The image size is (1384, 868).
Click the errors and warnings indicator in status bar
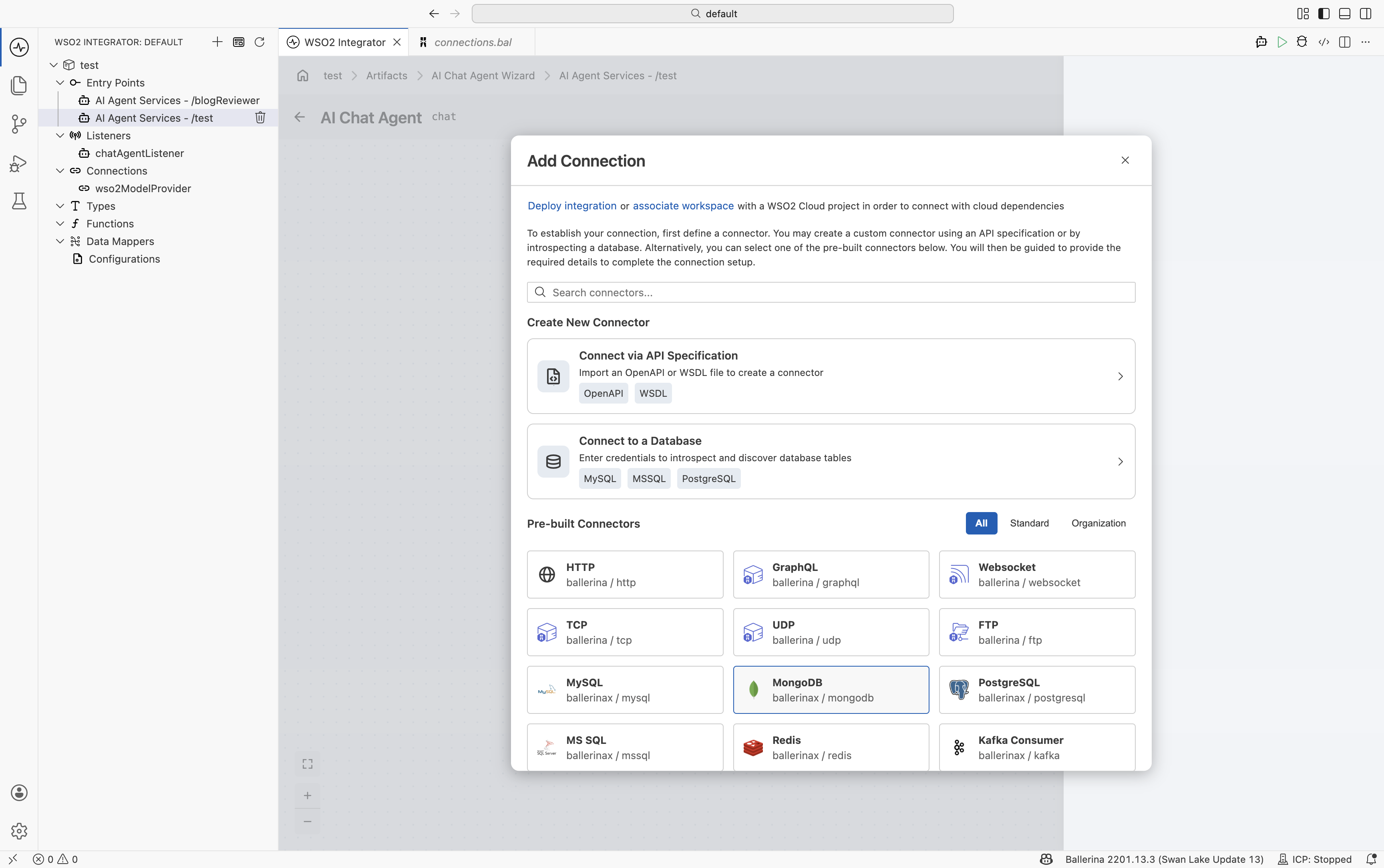(x=56, y=859)
